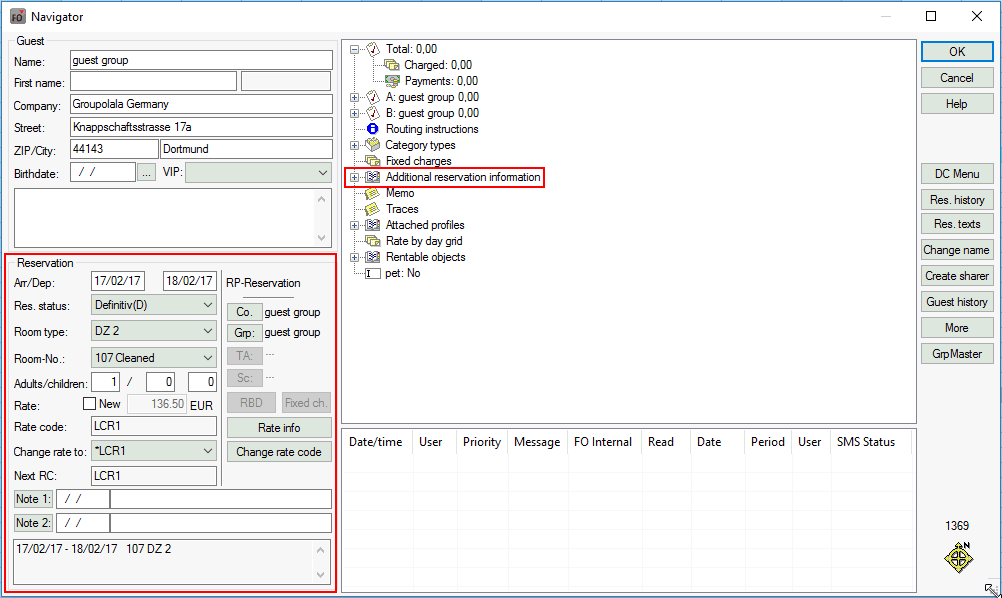Expand Additional reservation information node
Image resolution: width=1002 pixels, height=598 pixels.
pyautogui.click(x=355, y=177)
